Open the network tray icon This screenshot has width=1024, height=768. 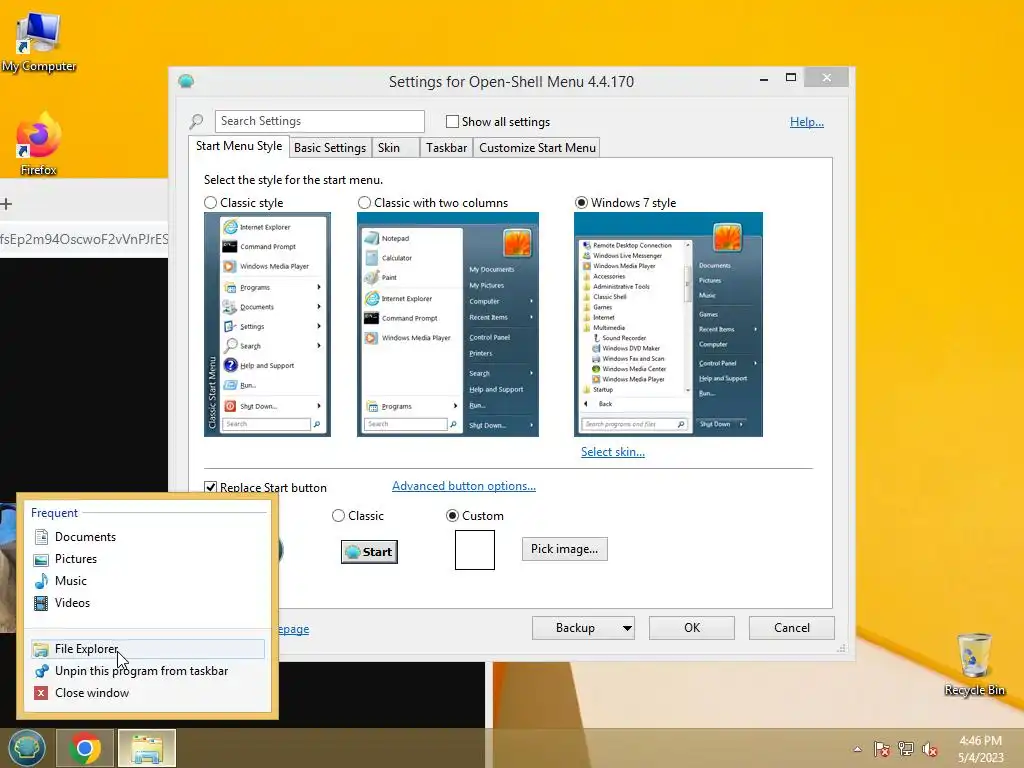coord(906,749)
